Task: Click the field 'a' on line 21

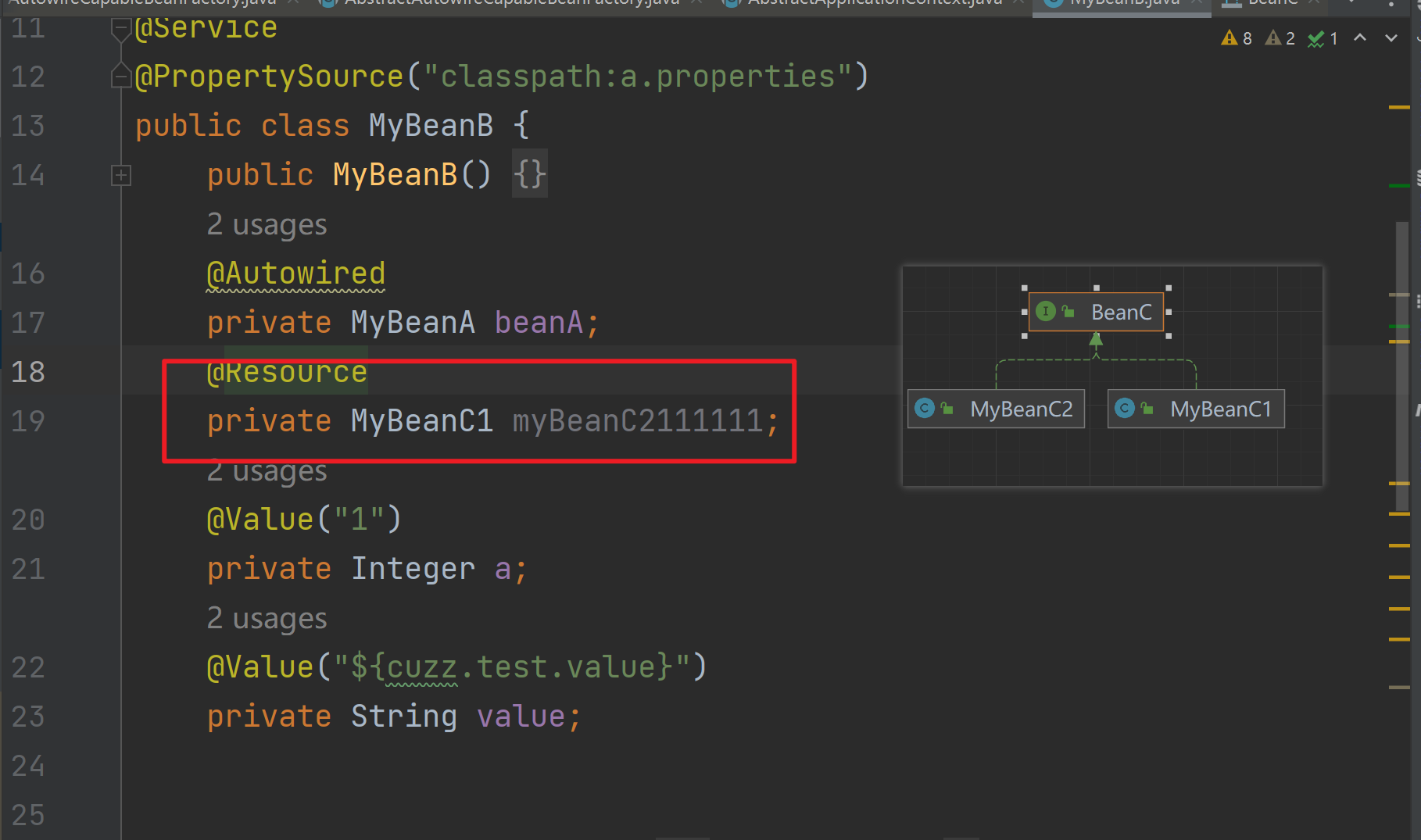Action: coord(503,569)
